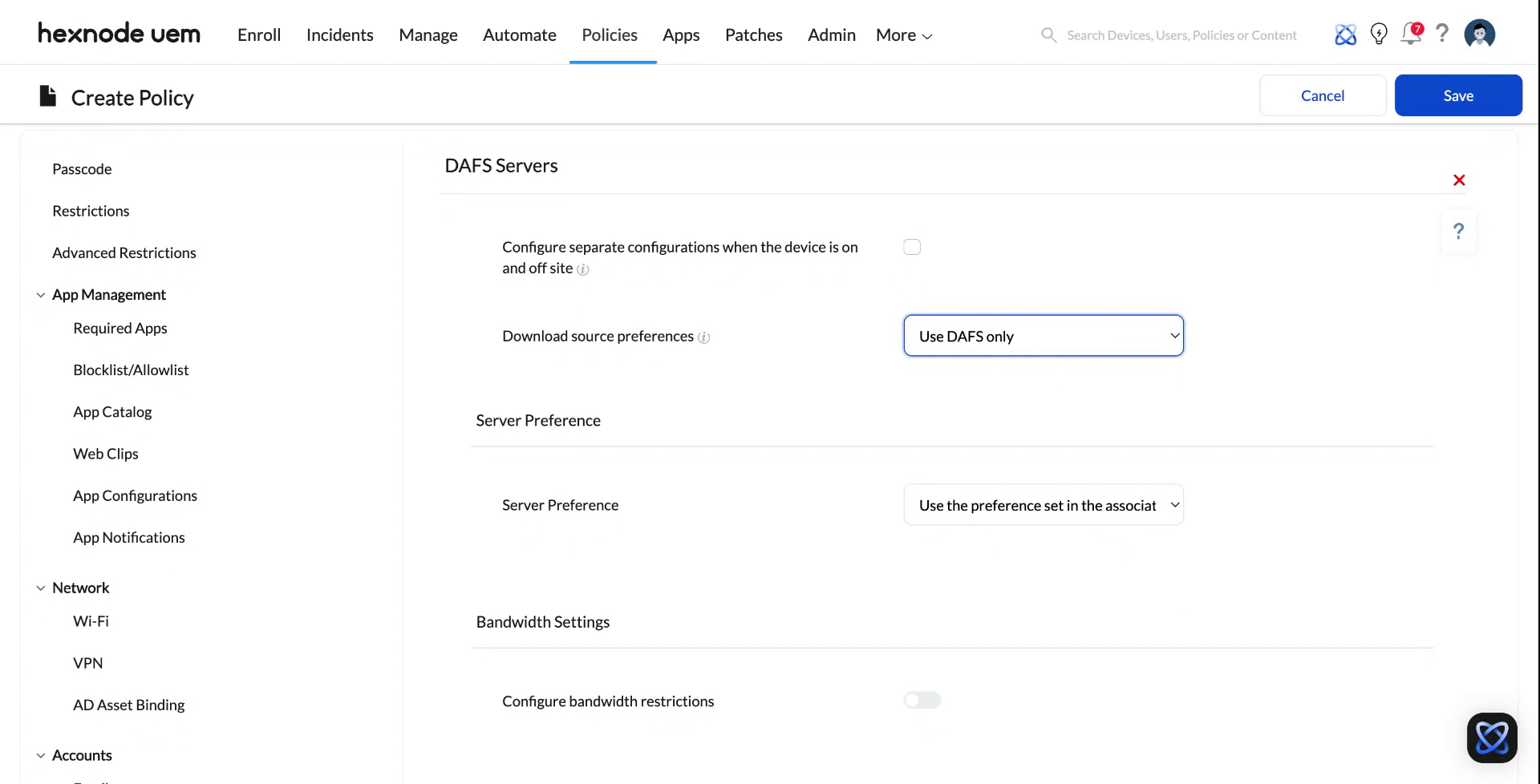Image resolution: width=1540 pixels, height=784 pixels.
Task: Open the Admin menu
Action: [x=831, y=34]
